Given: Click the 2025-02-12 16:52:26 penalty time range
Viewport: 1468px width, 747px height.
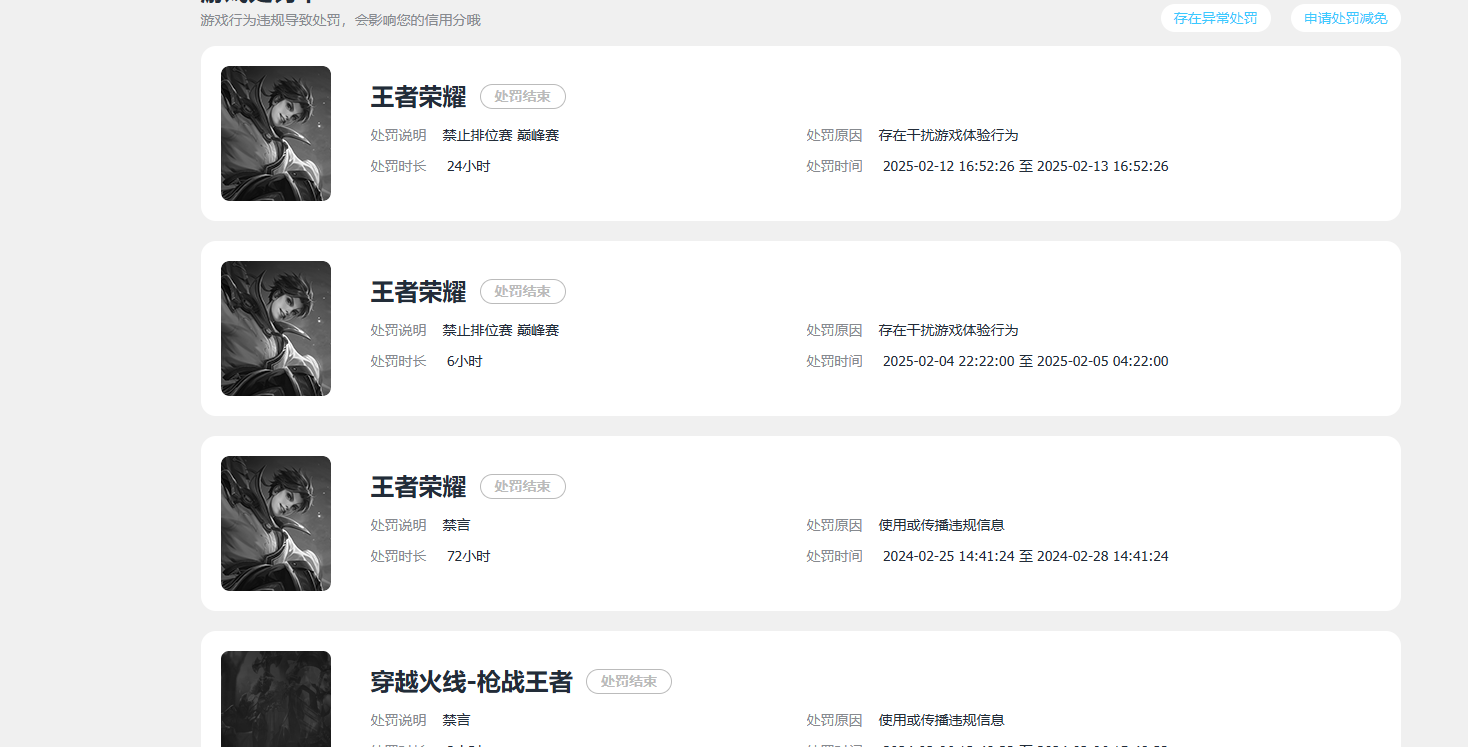Looking at the screenshot, I should tap(1026, 166).
